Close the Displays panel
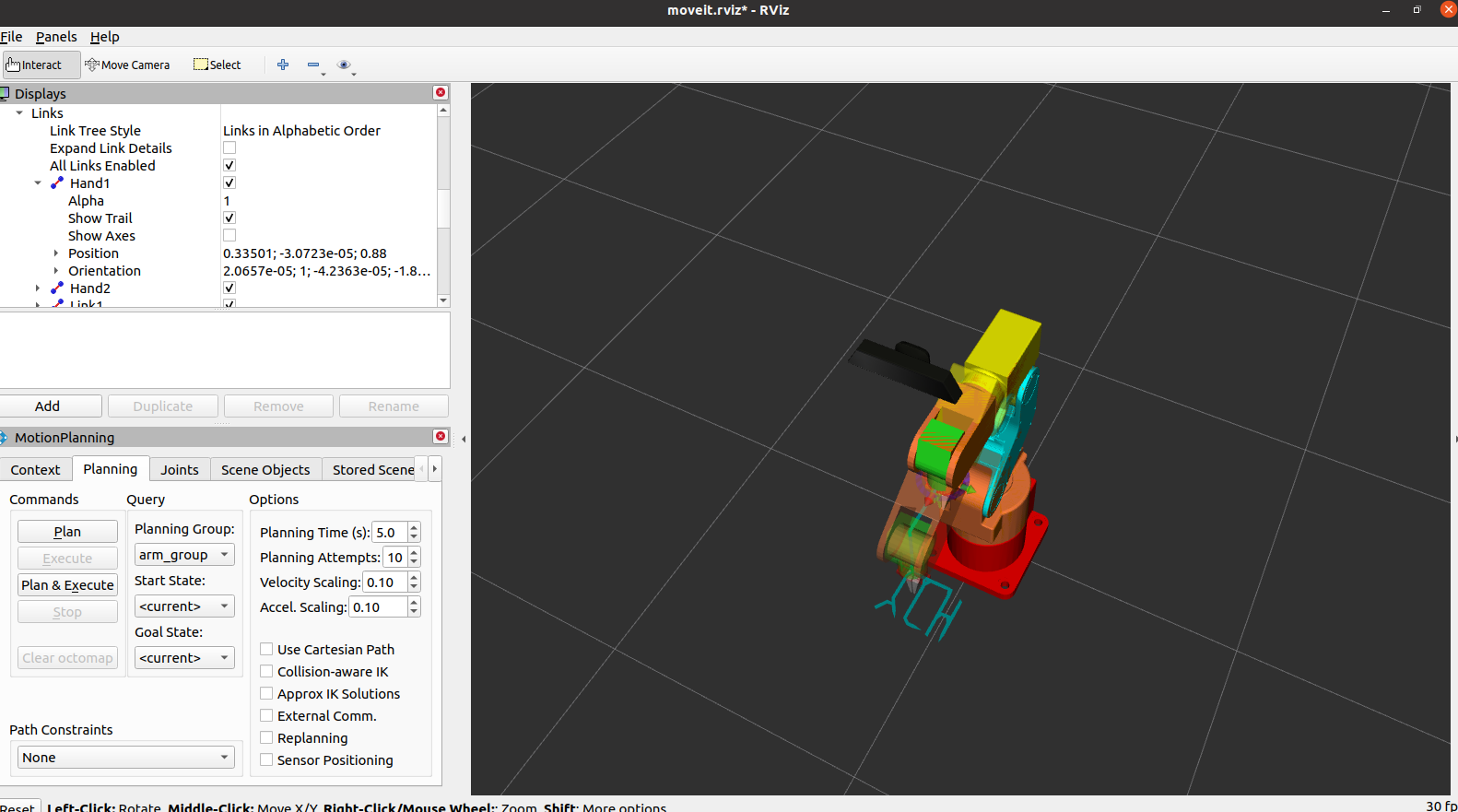The height and width of the screenshot is (812, 1458). [441, 93]
